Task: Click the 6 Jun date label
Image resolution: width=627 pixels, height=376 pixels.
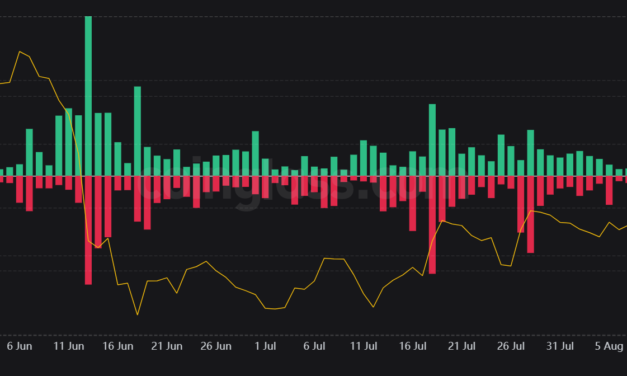Action: (x=19, y=346)
